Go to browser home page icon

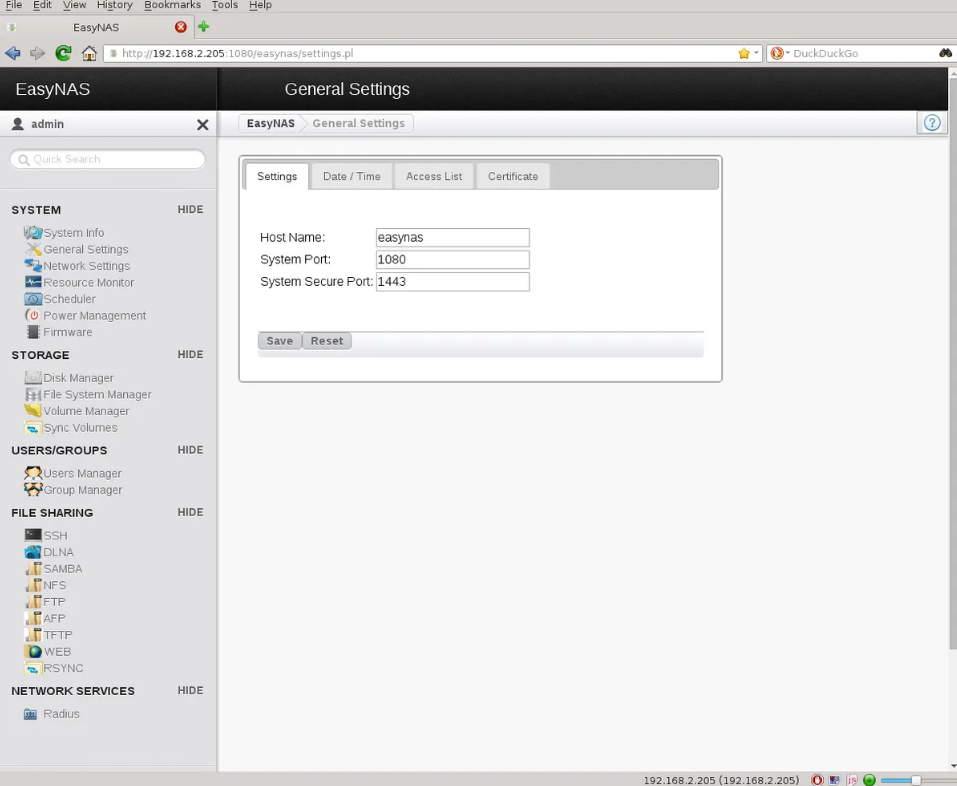pyautogui.click(x=89, y=53)
